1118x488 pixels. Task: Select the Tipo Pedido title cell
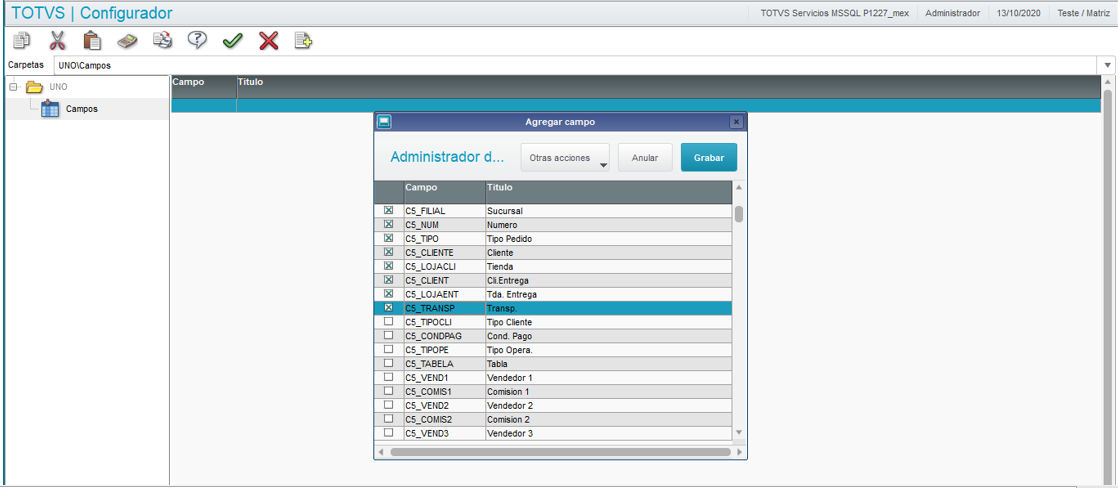[x=607, y=238]
